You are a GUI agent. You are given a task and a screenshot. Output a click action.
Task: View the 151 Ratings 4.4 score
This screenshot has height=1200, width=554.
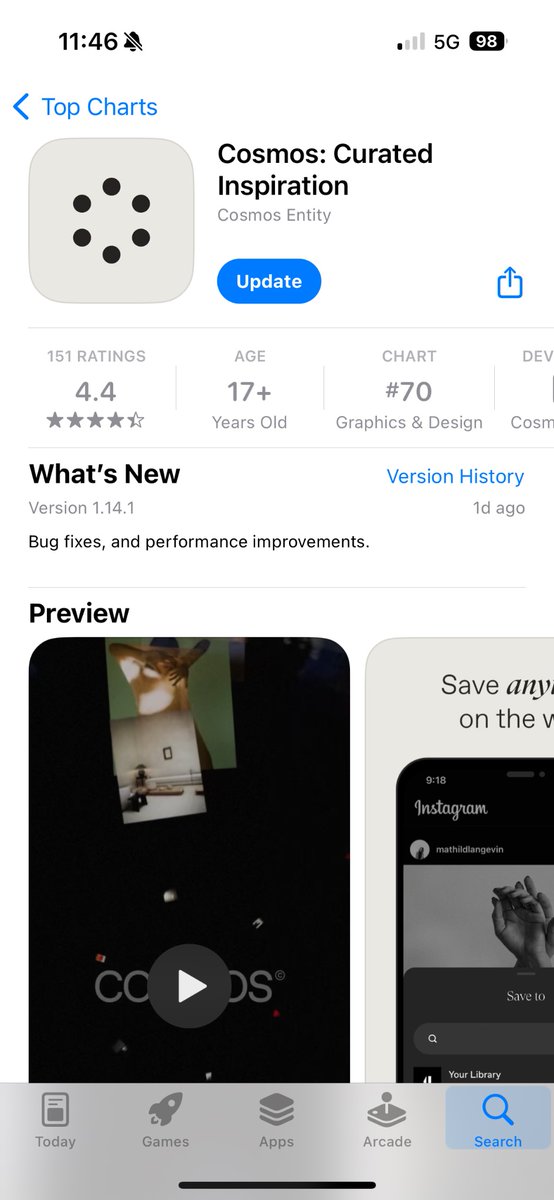pos(96,389)
